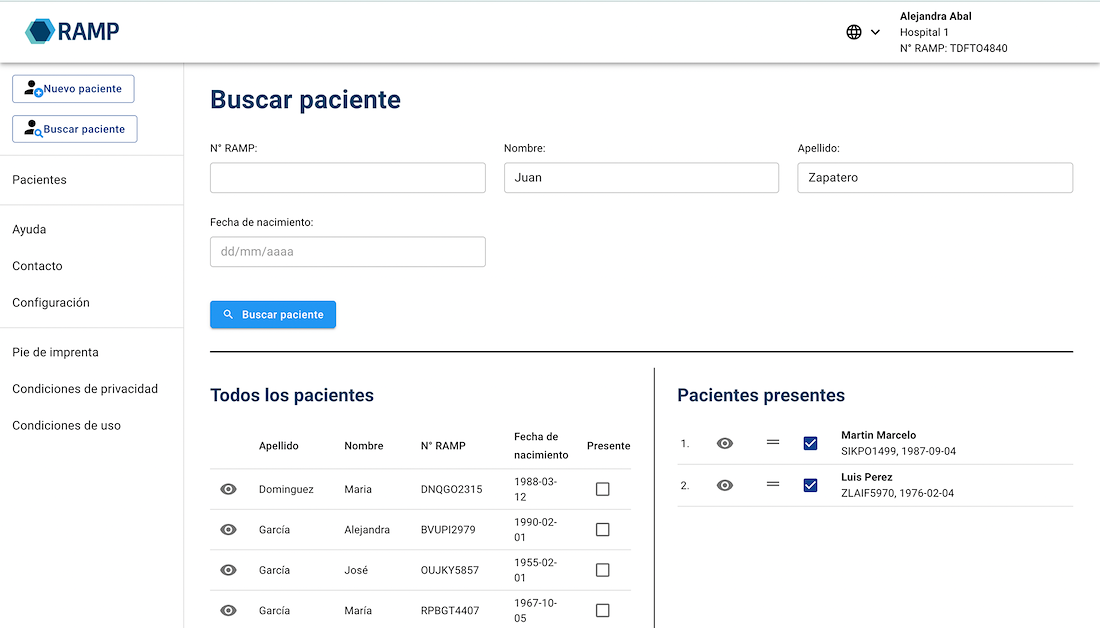View García José with the eye icon

[x=229, y=570]
